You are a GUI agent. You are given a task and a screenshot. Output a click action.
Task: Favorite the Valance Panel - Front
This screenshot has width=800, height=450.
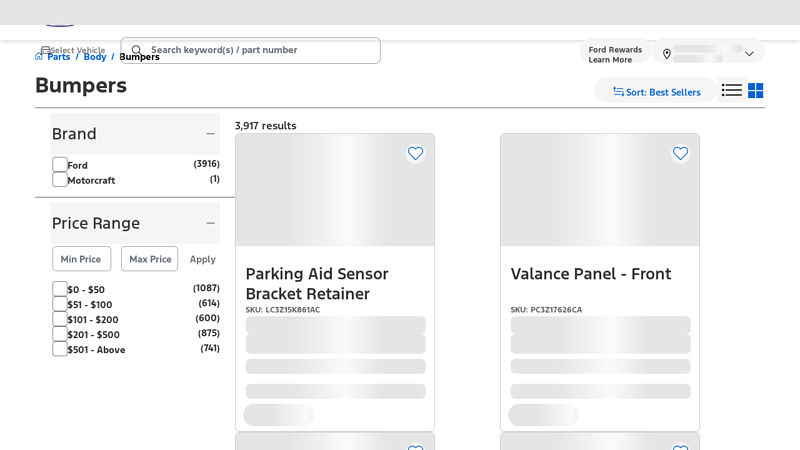(680, 153)
